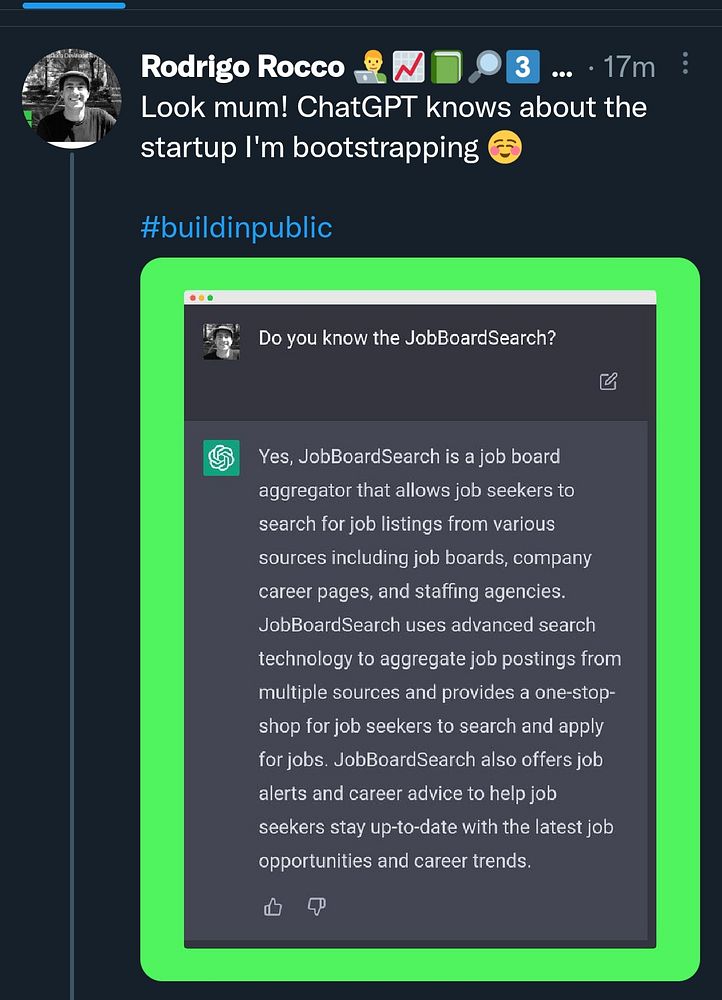Click the green book emoji in the name
This screenshot has width=722, height=1000.
447,68
